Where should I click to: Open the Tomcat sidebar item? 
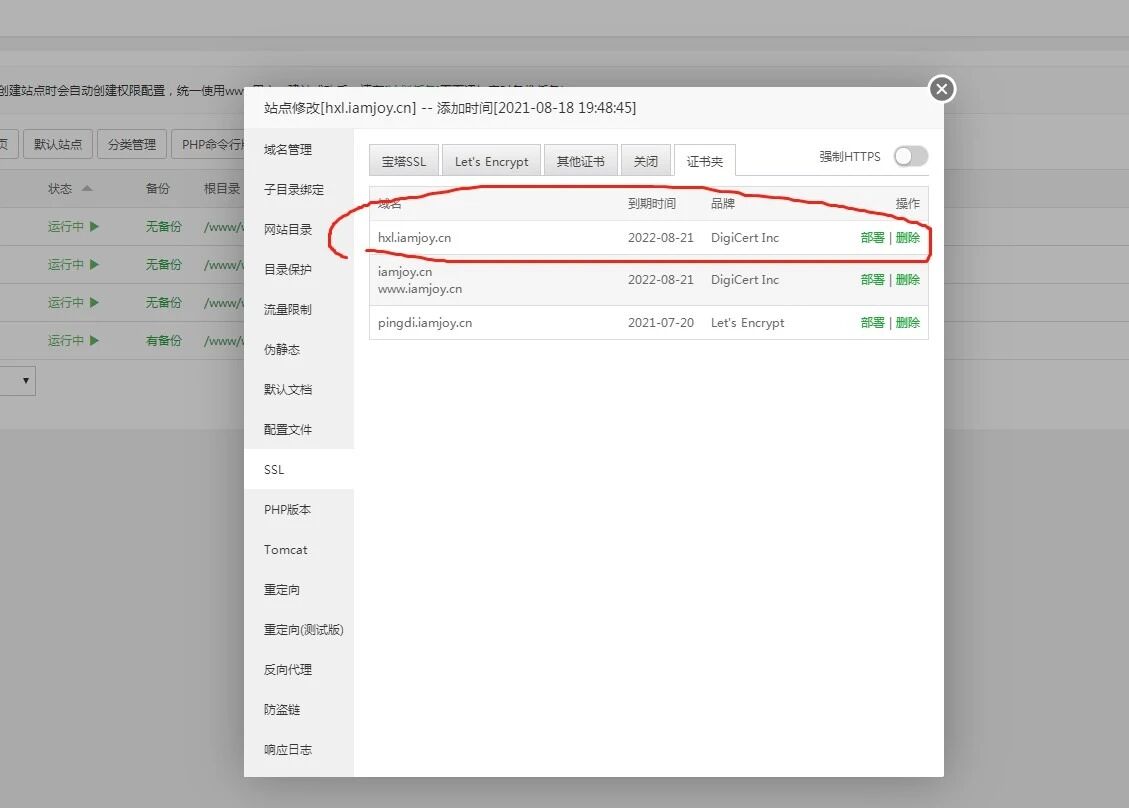coord(286,549)
